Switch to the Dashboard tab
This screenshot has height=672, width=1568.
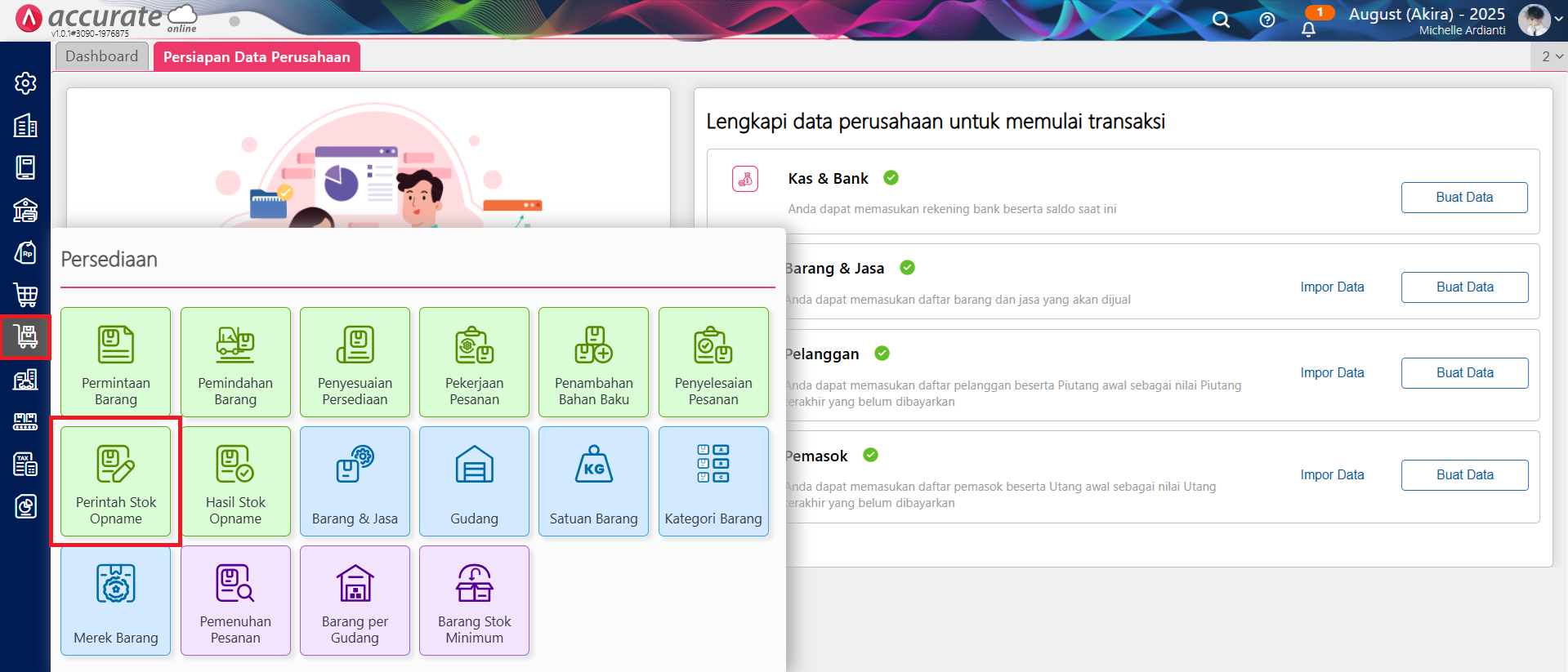[102, 56]
